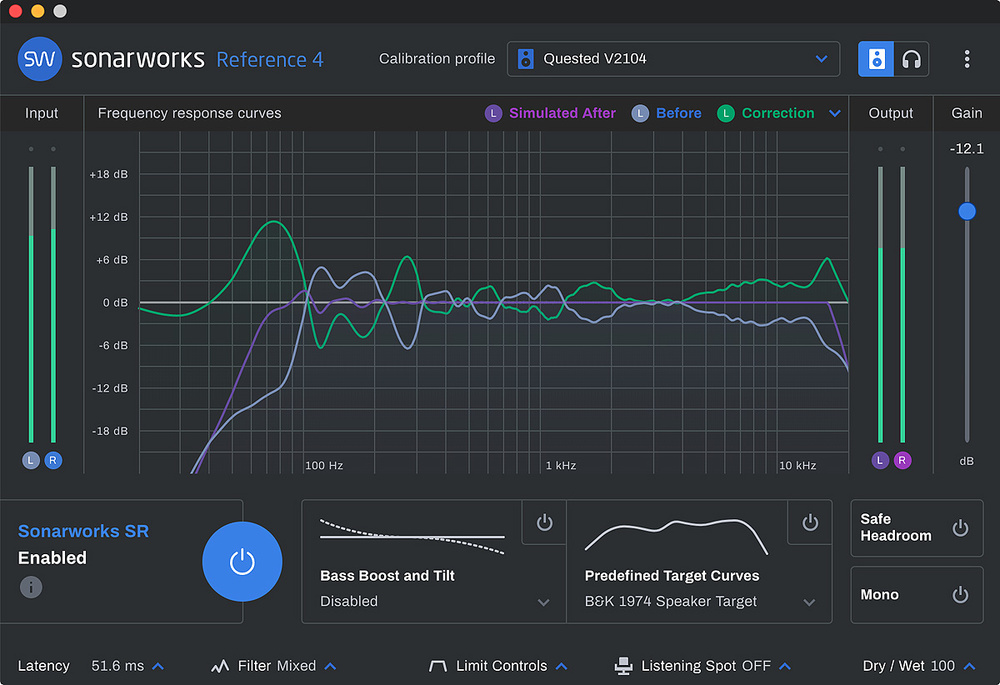
Task: Expand the Limit Controls panel
Action: pos(561,666)
